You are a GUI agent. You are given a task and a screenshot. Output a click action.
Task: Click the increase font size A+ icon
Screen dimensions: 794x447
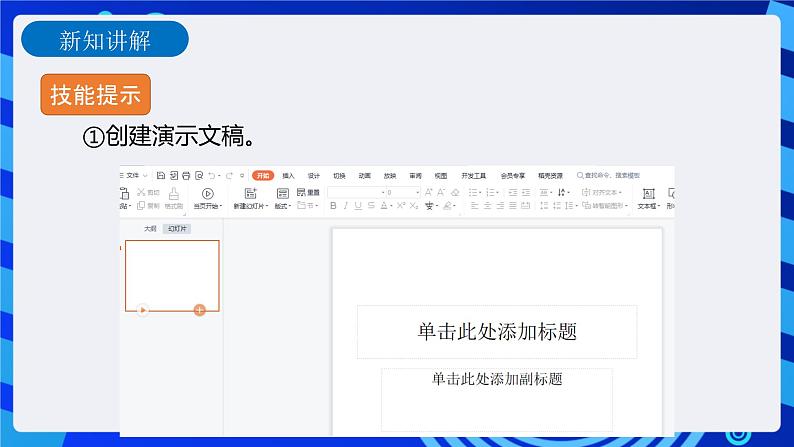[x=428, y=192]
